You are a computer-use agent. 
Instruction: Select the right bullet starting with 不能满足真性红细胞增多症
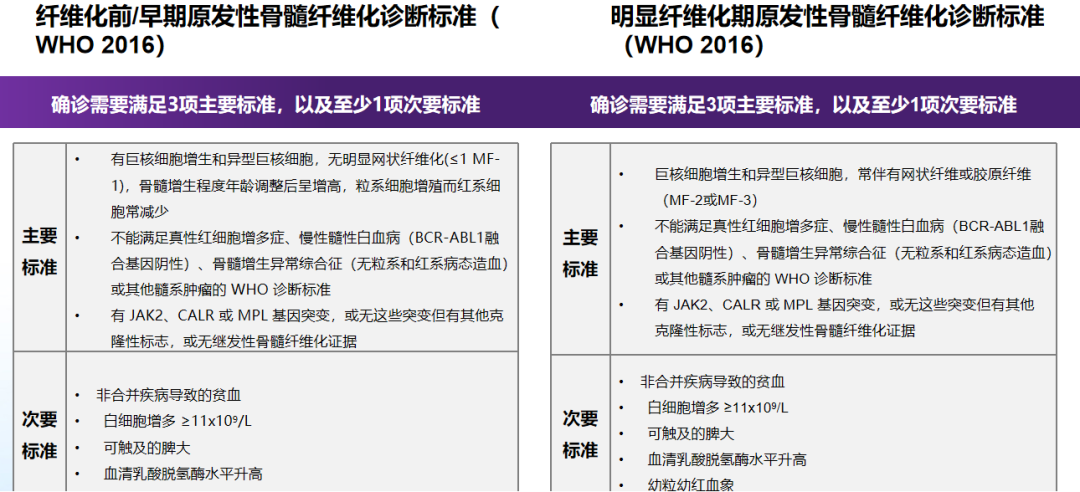coord(852,252)
